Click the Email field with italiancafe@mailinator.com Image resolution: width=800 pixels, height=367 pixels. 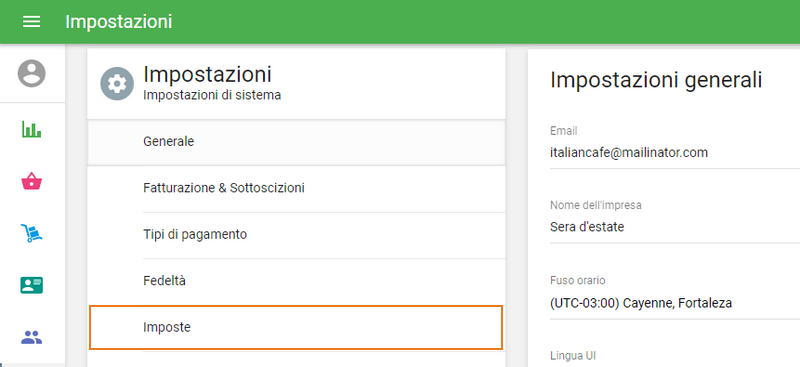674,152
